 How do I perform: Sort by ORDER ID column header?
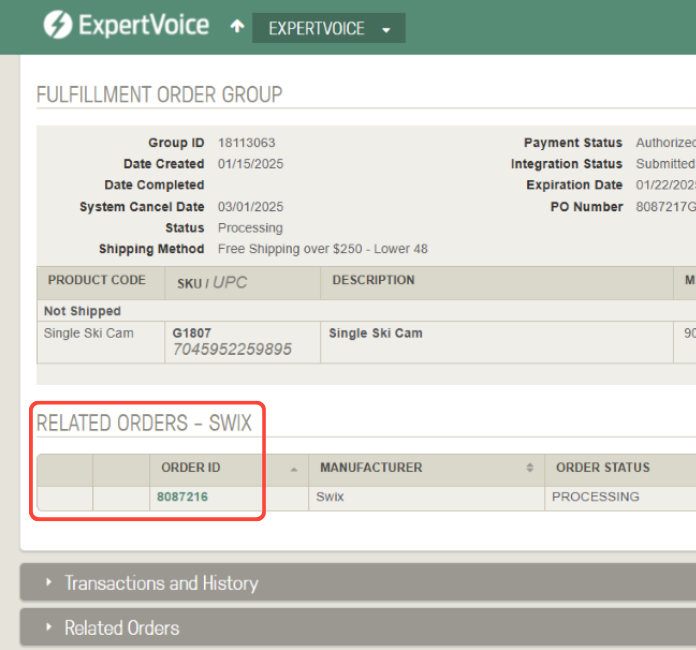pos(229,469)
